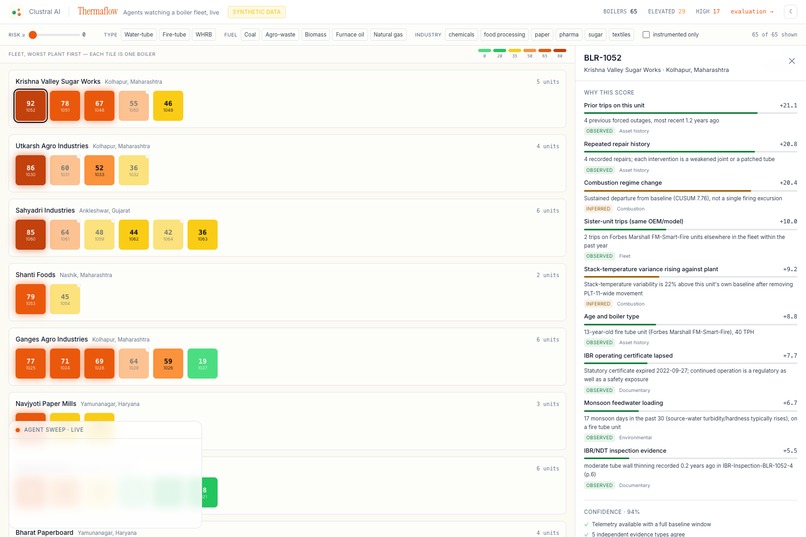This screenshot has width=806, height=537.
Task: Filter by paper industry
Action: point(542,34)
